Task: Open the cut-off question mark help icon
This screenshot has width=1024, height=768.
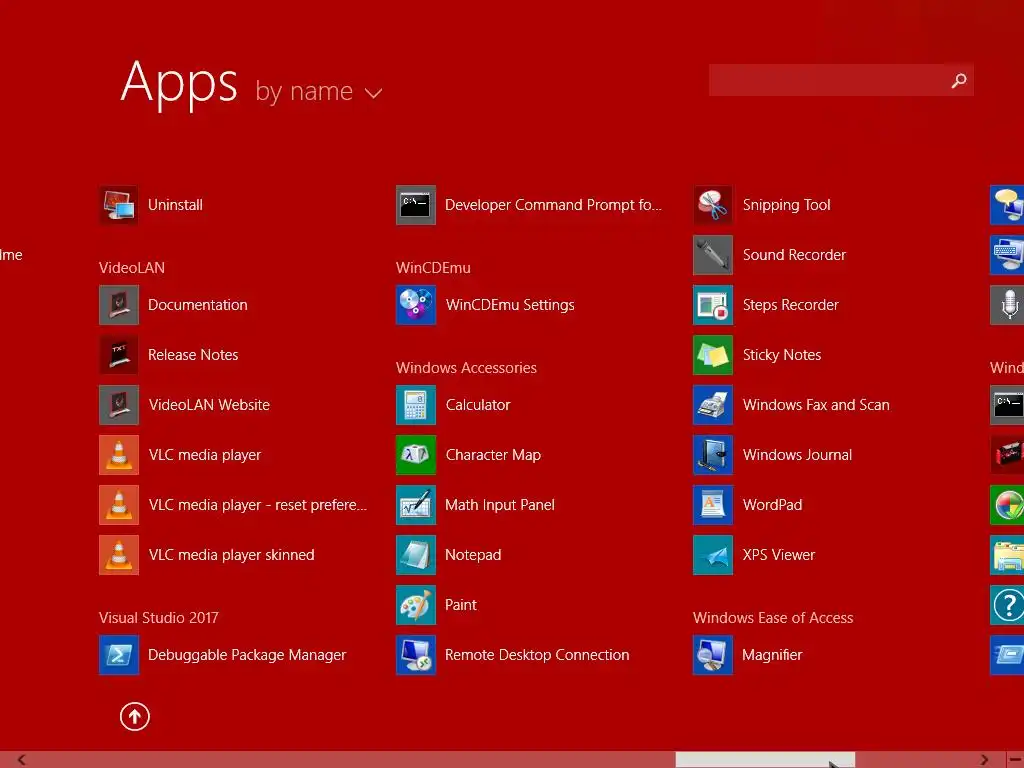Action: (1007, 605)
